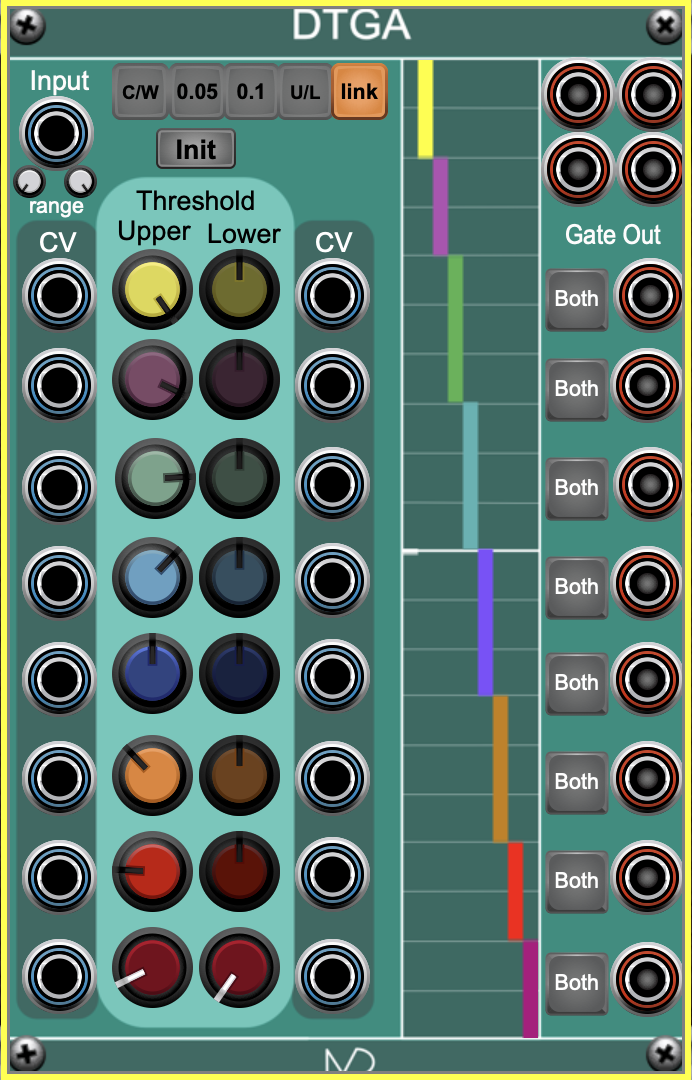Image resolution: width=692 pixels, height=1080 pixels.
Task: Click the first Both gate mode button
Action: [577, 299]
